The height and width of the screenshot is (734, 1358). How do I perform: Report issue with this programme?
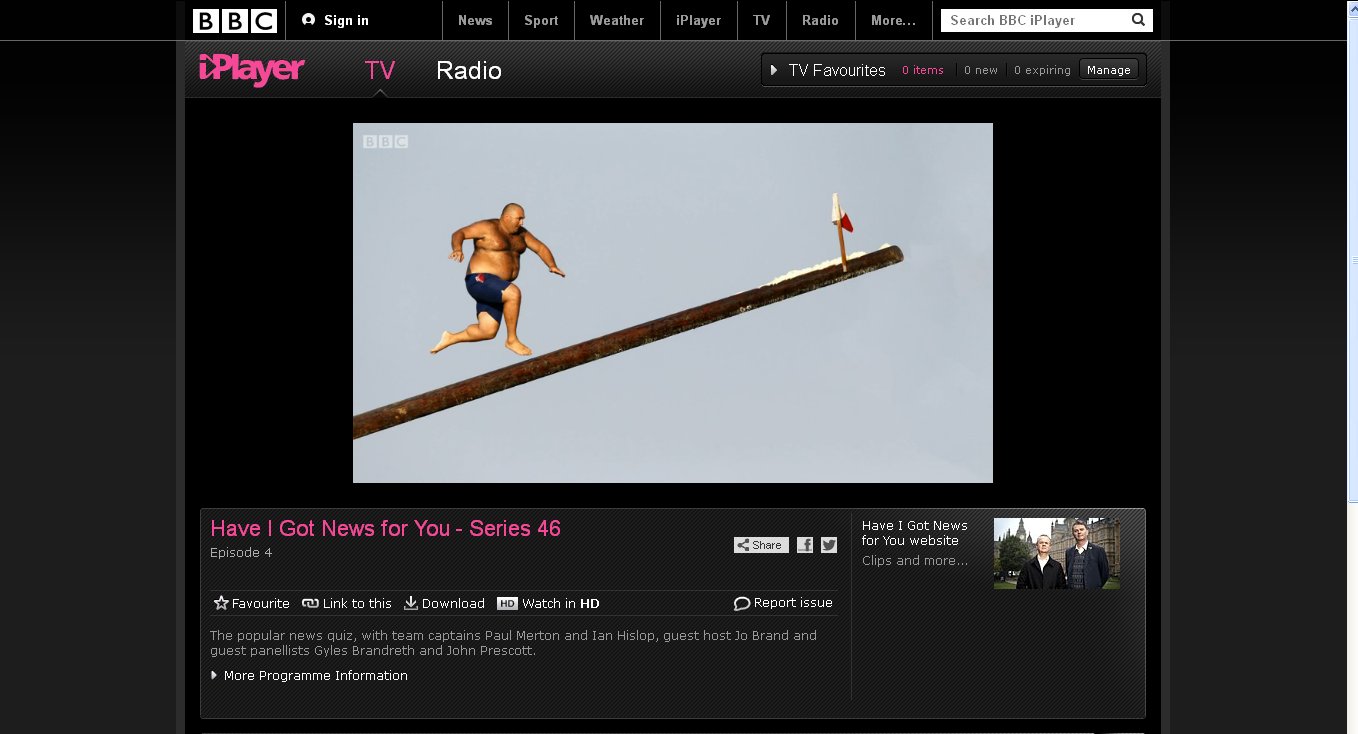783,603
